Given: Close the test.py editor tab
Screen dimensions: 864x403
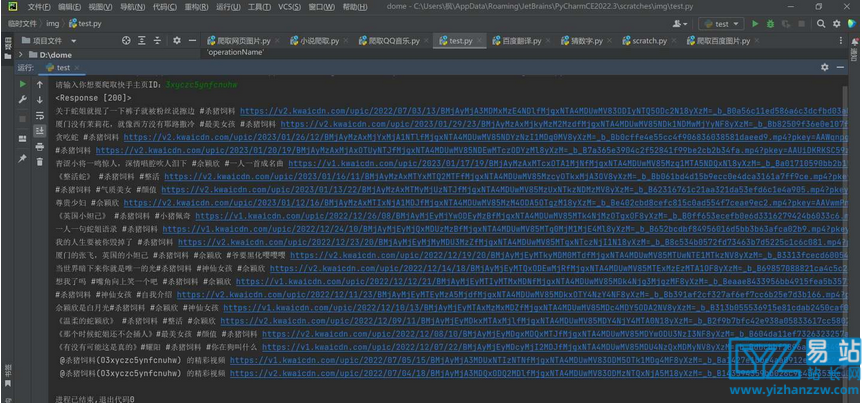Looking at the screenshot, I should point(478,41).
